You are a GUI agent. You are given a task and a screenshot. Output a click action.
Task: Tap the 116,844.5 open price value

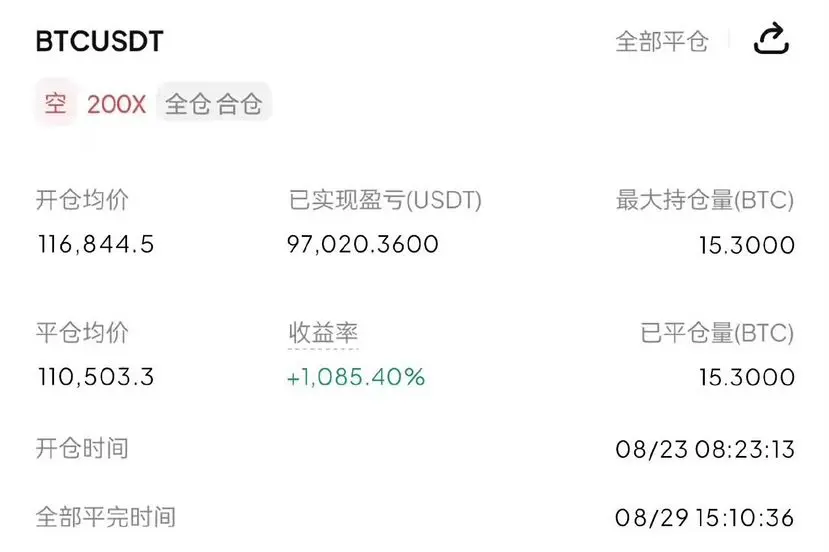(x=96, y=244)
